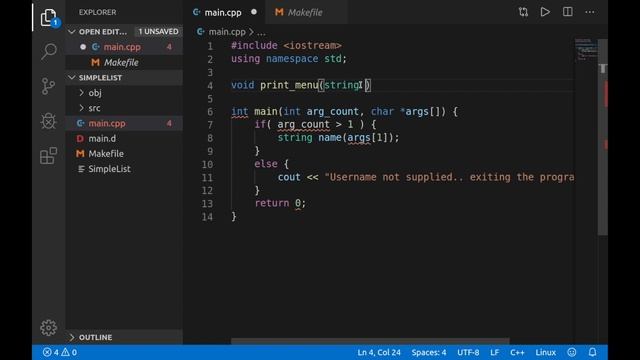The width and height of the screenshot is (640, 360).
Task: Click the warnings count in status bar
Action: click(x=69, y=352)
